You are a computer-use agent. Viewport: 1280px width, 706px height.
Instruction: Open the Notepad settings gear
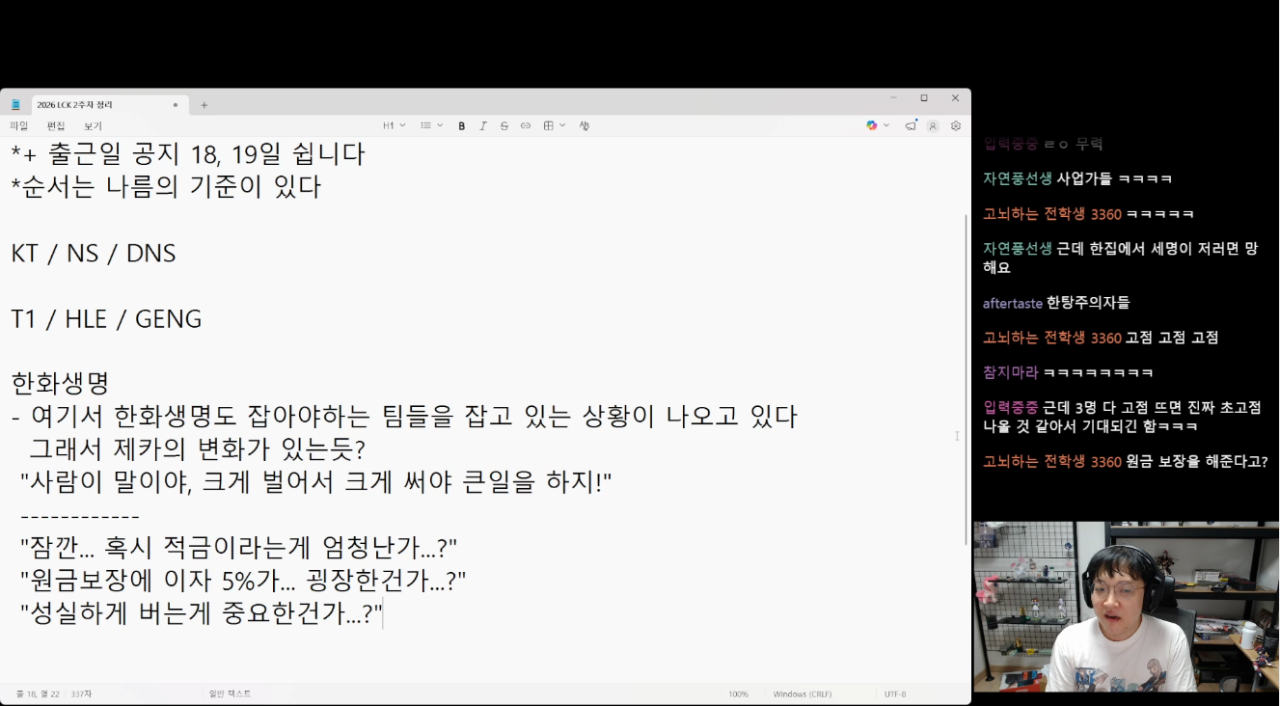pos(956,126)
